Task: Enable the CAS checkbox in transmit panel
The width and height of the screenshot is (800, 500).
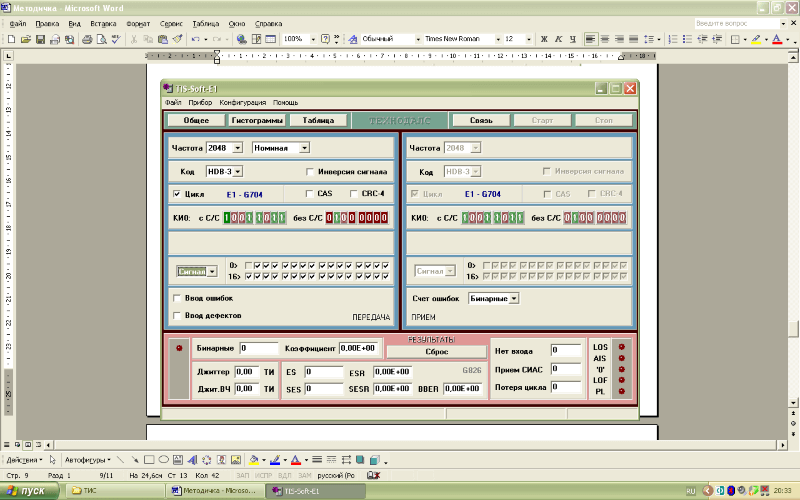Action: pyautogui.click(x=309, y=193)
